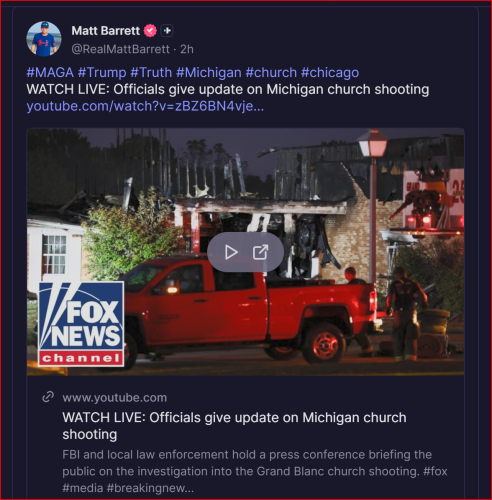Open the #Trump hashtag
The image size is (492, 500).
click(x=102, y=72)
